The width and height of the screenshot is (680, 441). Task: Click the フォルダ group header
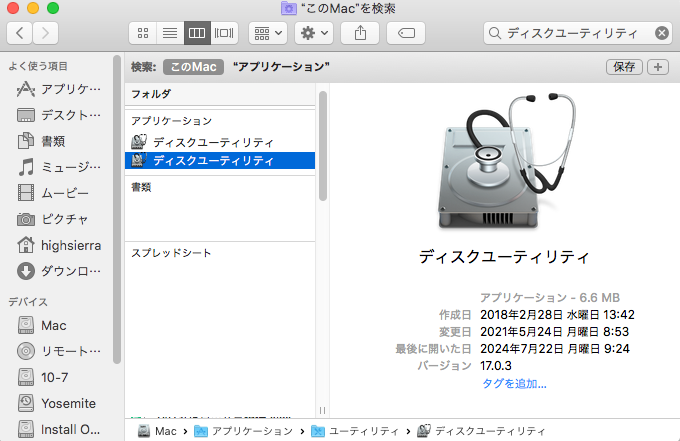pyautogui.click(x=151, y=94)
